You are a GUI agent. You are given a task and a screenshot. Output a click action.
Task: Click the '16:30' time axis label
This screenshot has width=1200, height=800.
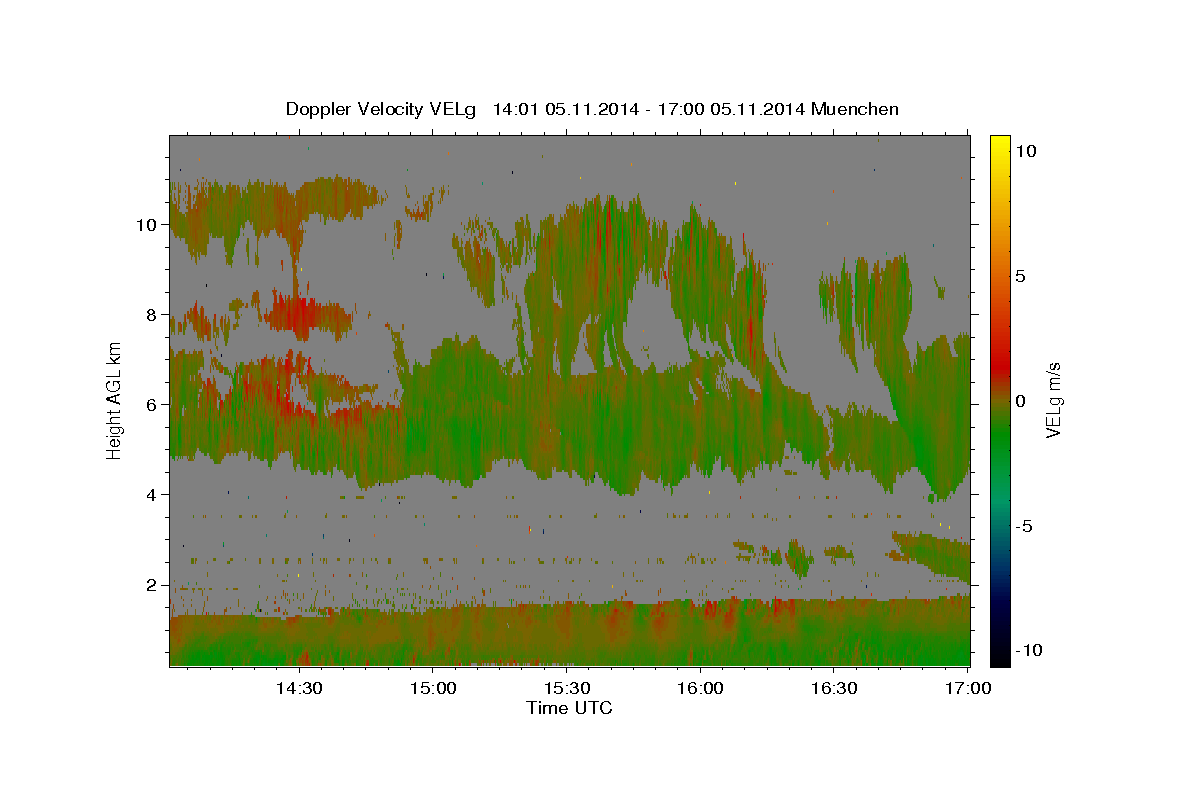pyautogui.click(x=834, y=689)
